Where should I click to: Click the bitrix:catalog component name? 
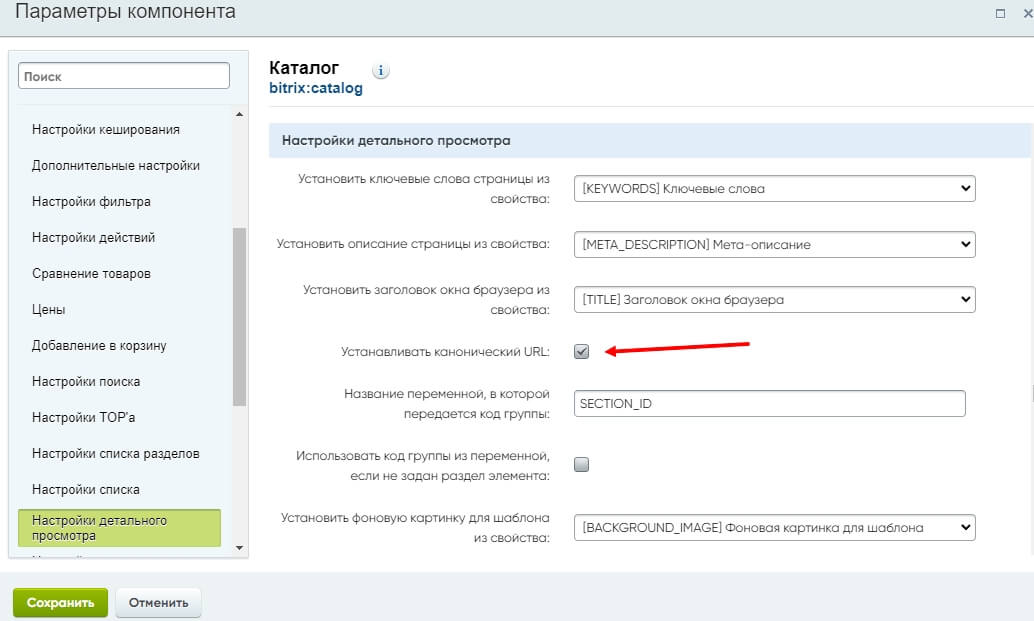click(x=316, y=88)
